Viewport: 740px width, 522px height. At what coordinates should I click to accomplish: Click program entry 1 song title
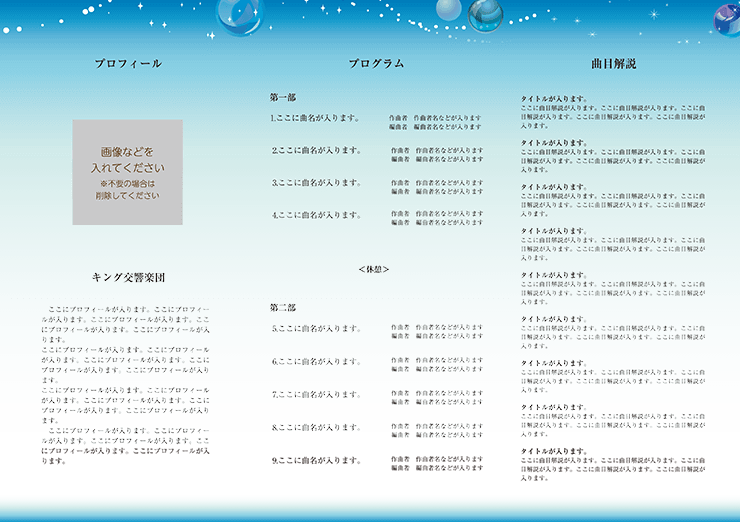315,118
